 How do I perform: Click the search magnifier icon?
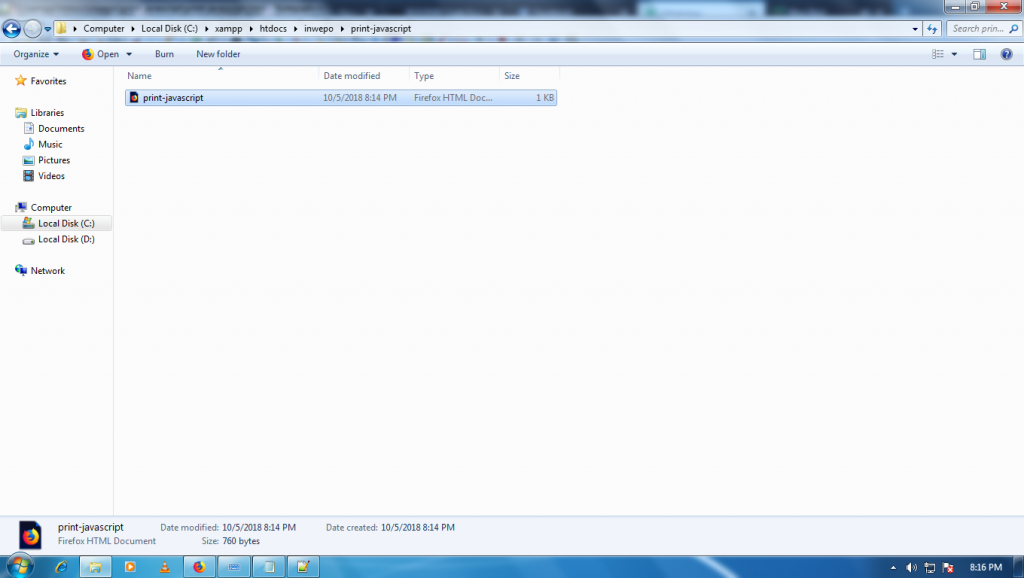(x=1014, y=29)
